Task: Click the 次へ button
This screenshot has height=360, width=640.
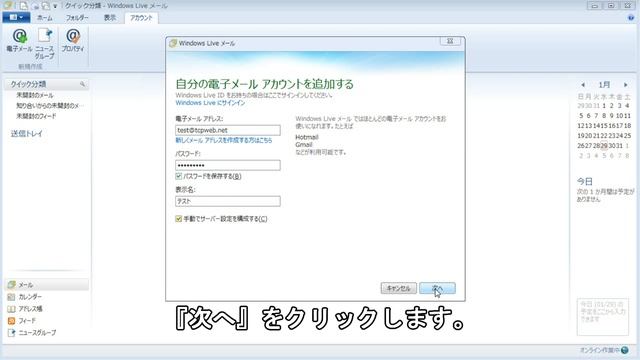Action: tap(437, 288)
